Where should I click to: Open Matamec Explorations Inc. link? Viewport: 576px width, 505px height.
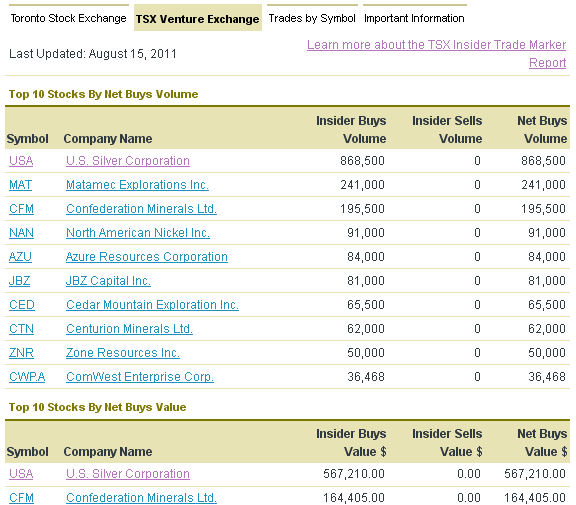(137, 185)
